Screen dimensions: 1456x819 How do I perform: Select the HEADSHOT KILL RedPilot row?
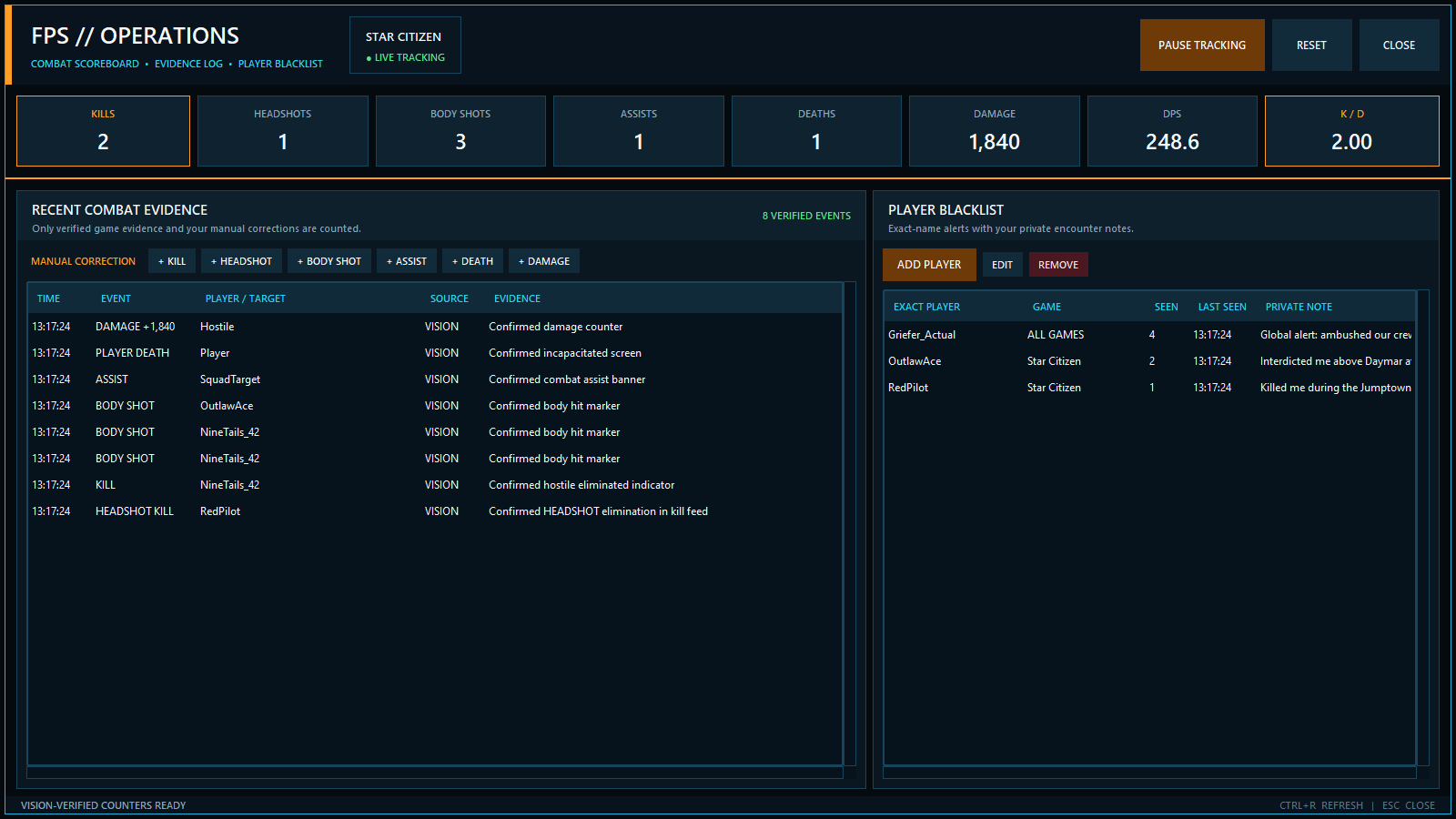tap(434, 511)
